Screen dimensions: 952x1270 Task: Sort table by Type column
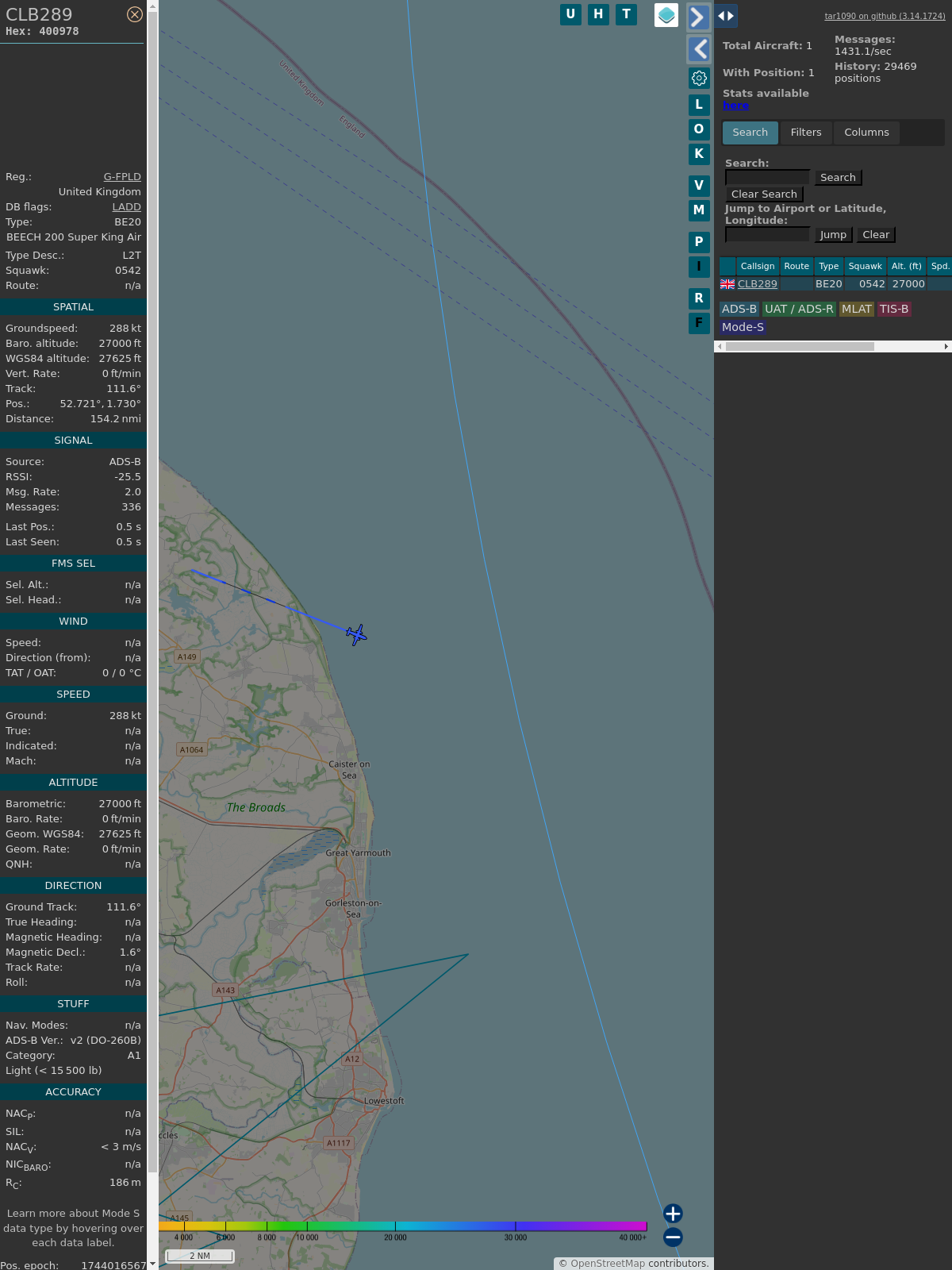coord(829,267)
